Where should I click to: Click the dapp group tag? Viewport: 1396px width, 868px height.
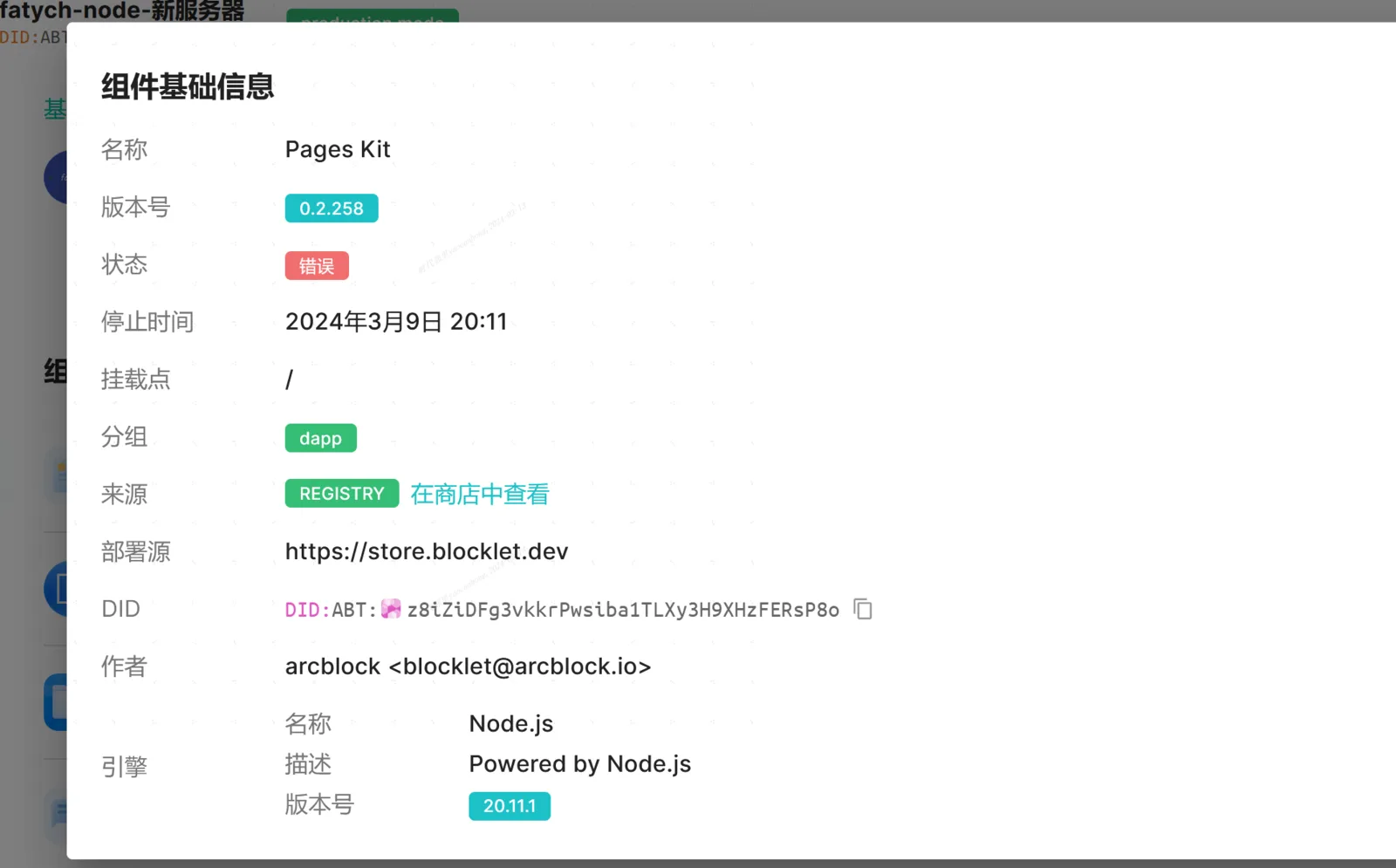pos(320,438)
